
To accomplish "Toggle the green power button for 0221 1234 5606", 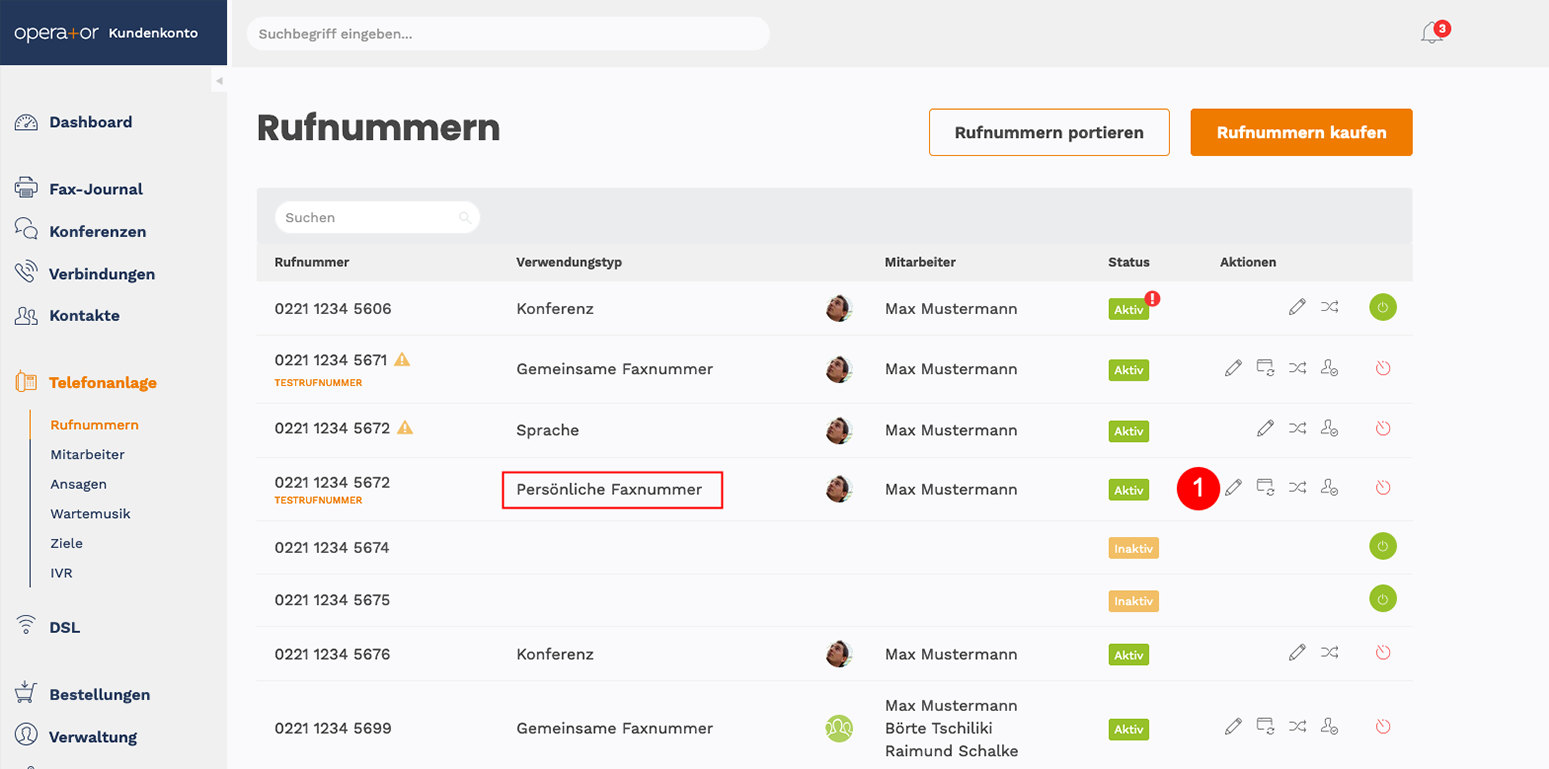I will [x=1383, y=308].
